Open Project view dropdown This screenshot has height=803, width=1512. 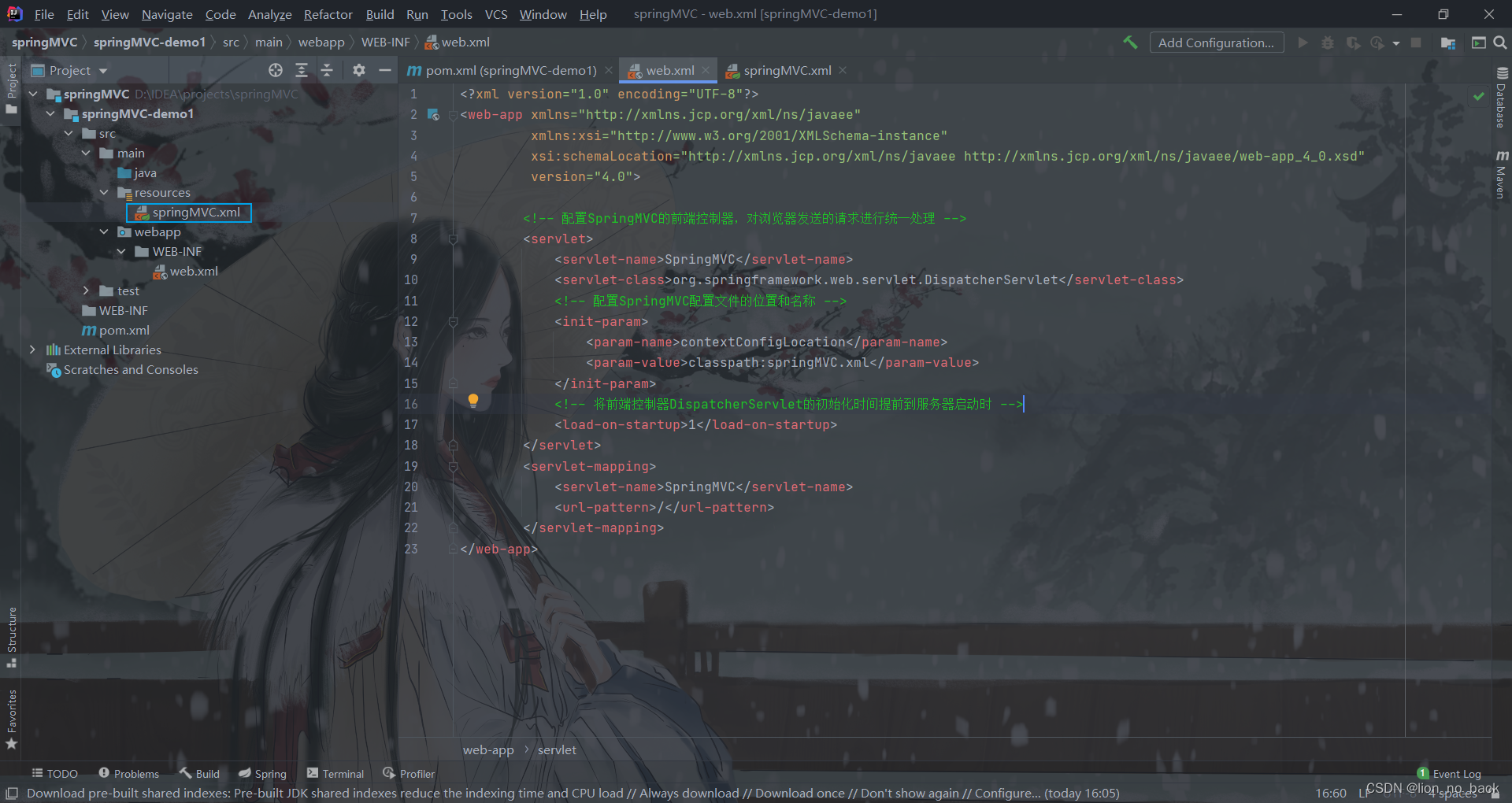point(69,70)
